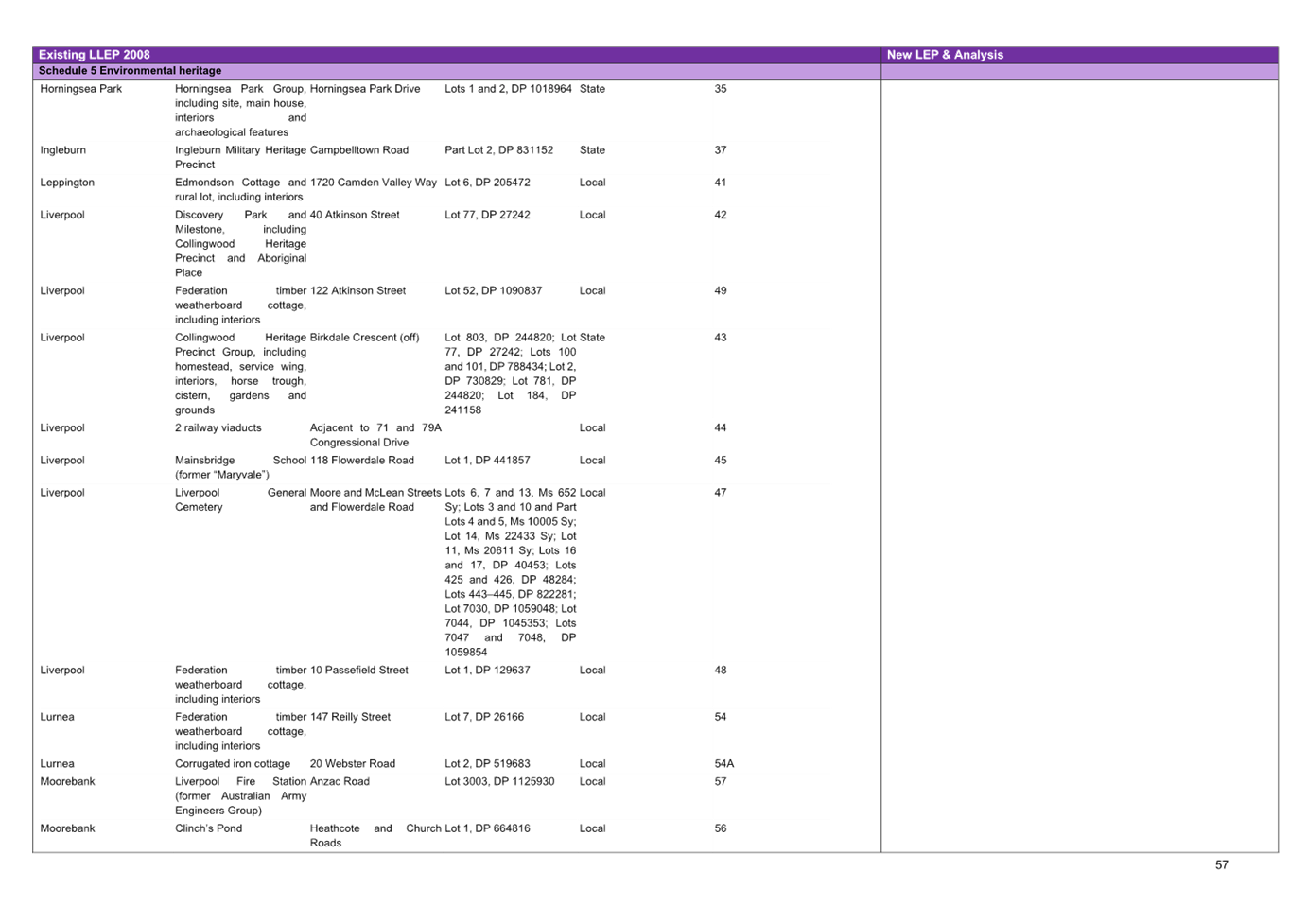
Task: Select 'Schedule 5 Environmental heritage' subheading
Action: coord(130,71)
